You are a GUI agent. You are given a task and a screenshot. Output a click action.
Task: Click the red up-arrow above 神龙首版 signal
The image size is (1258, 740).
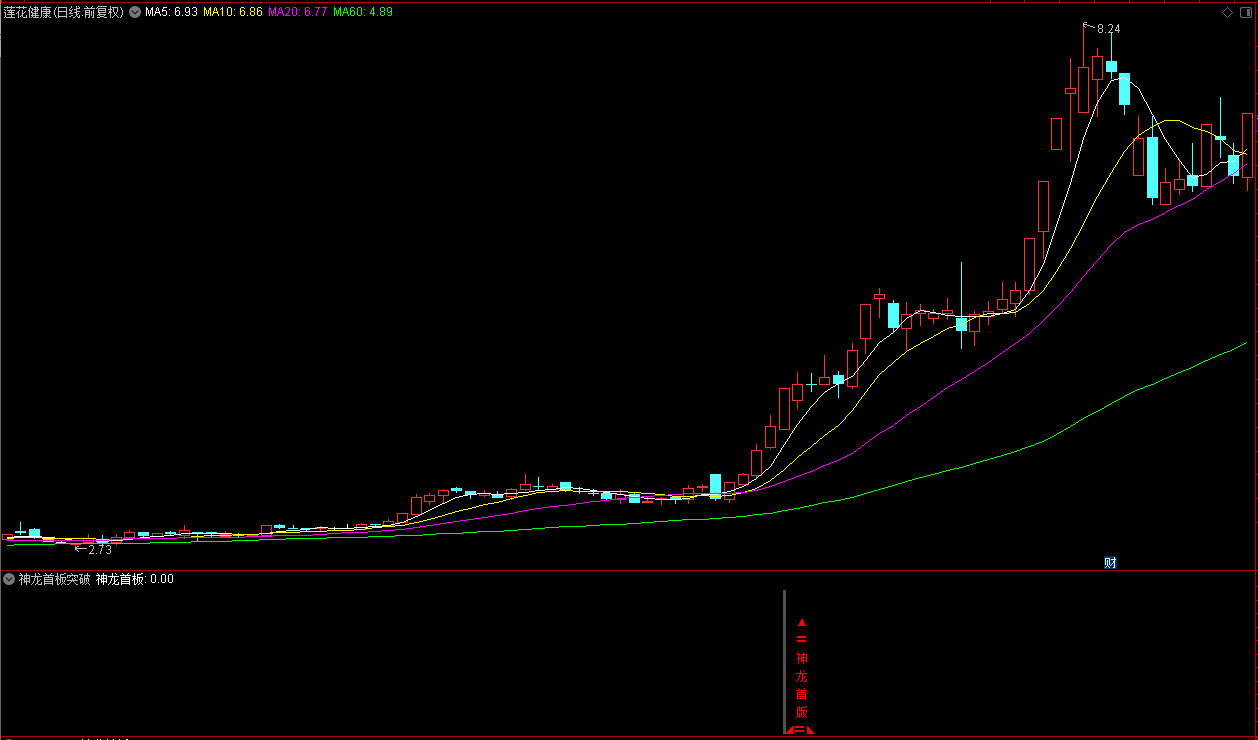click(x=801, y=622)
